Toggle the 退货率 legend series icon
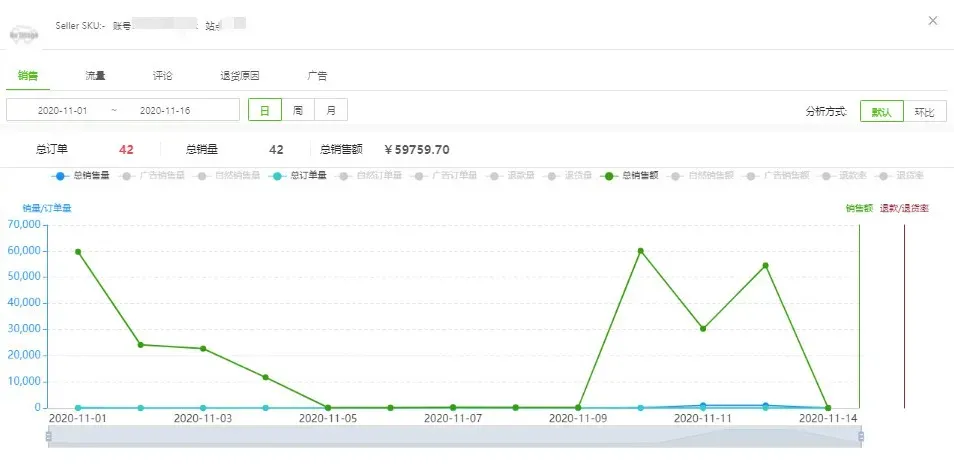 pyautogui.click(x=884, y=176)
